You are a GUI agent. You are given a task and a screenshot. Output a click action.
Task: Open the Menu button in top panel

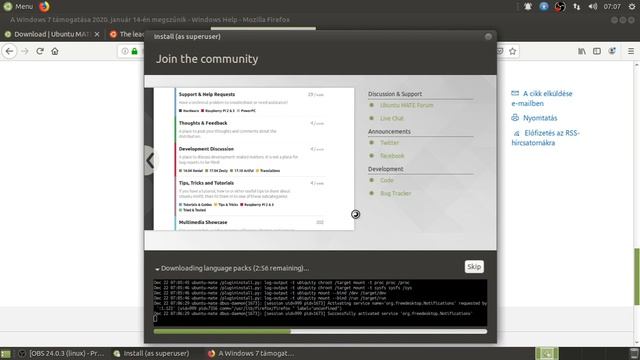click(x=18, y=7)
